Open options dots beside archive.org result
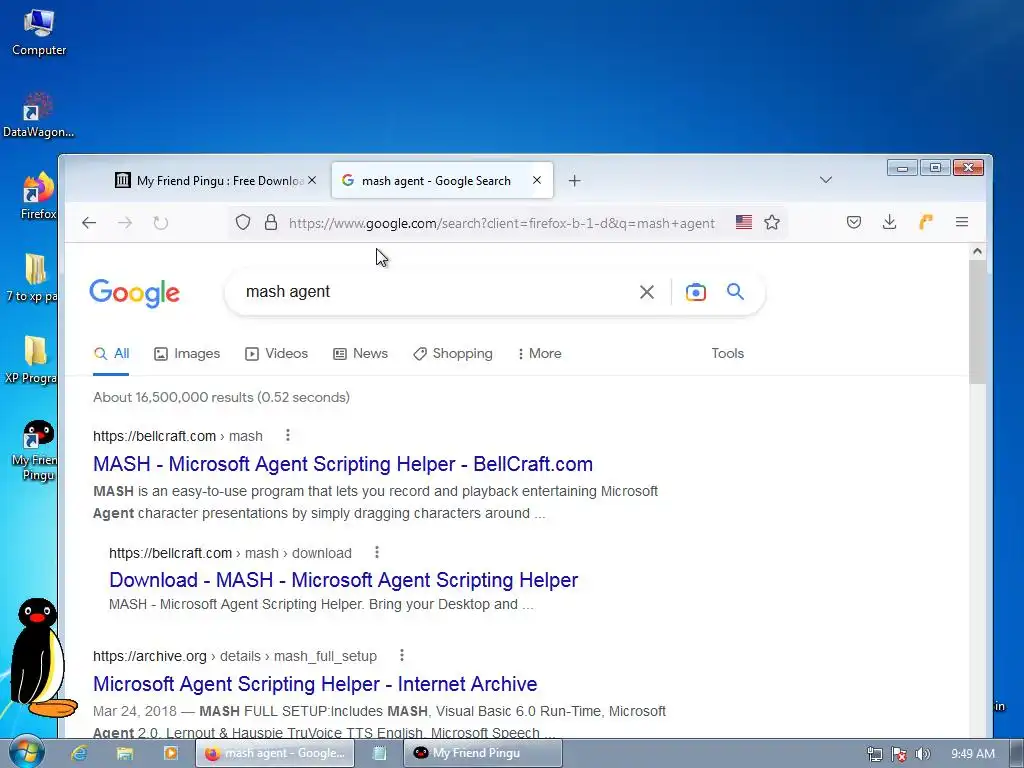The image size is (1024, 768). coord(402,655)
